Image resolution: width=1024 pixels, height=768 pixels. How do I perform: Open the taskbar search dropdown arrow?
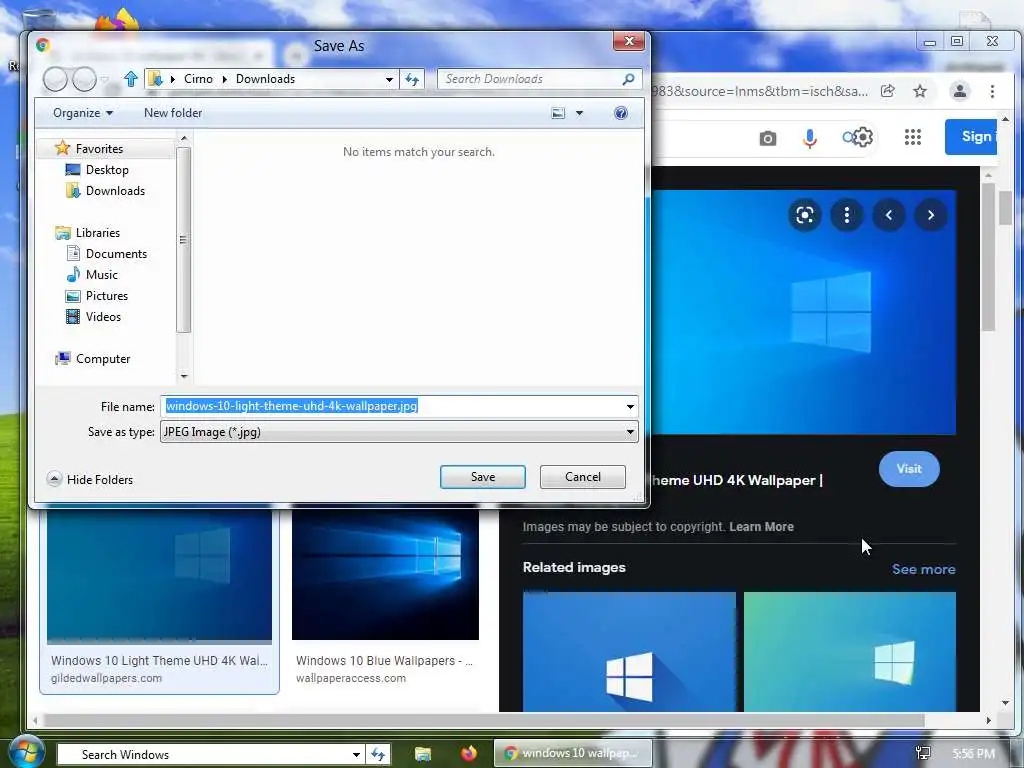point(357,754)
